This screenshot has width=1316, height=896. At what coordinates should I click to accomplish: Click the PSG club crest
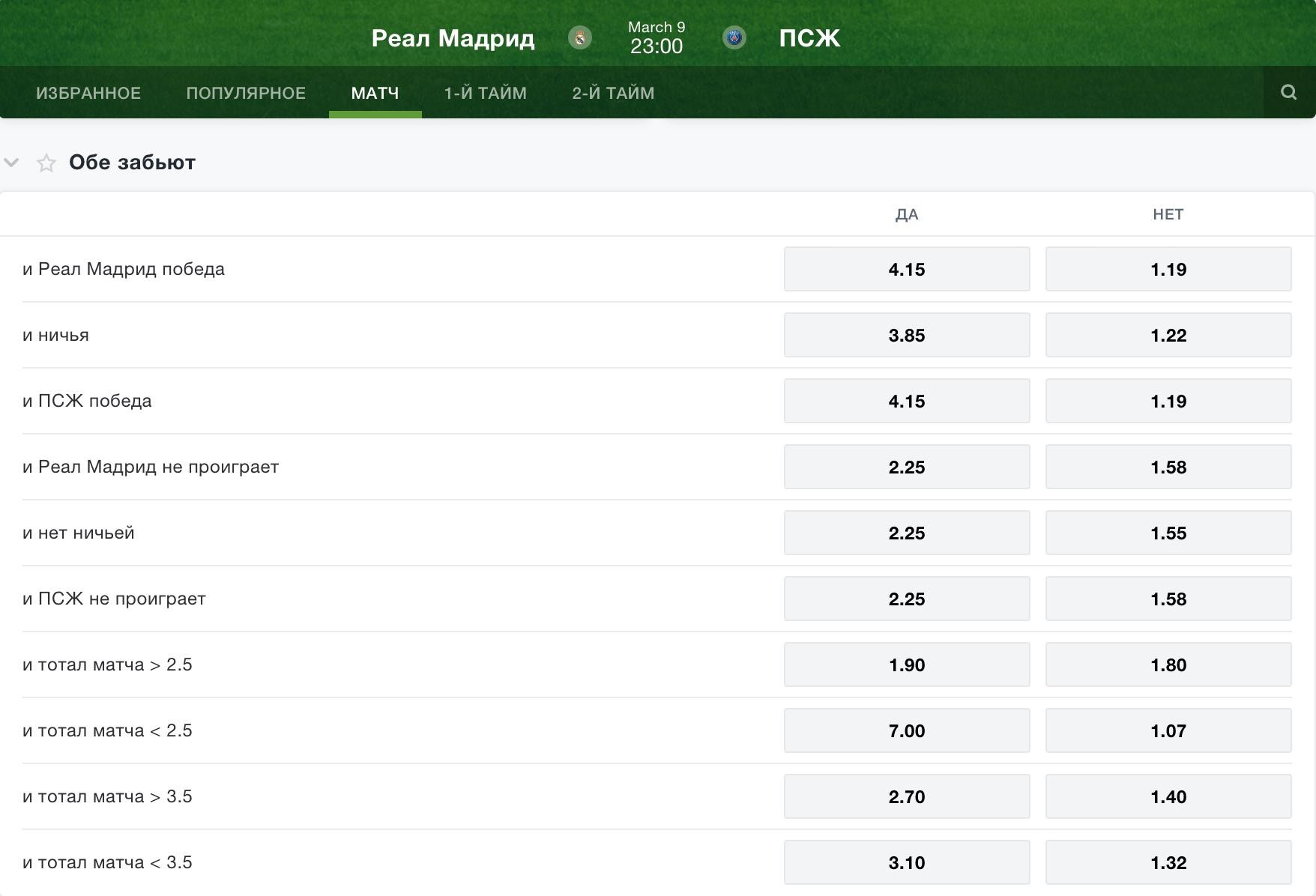pos(734,37)
